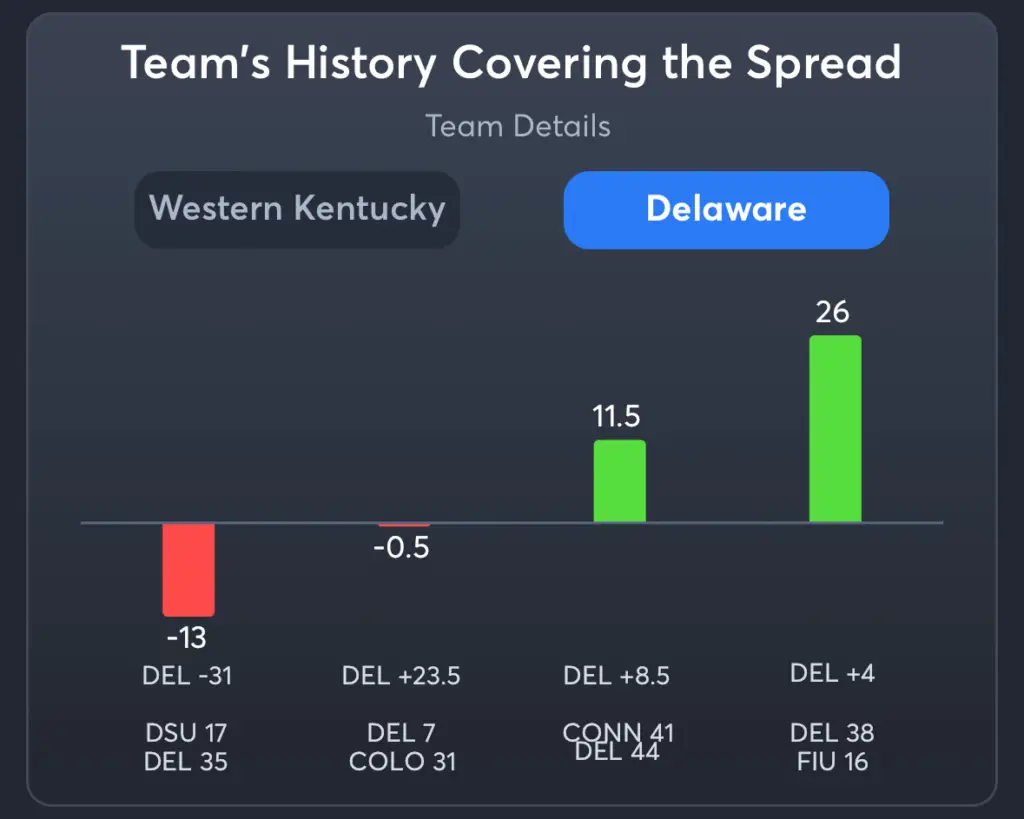The height and width of the screenshot is (819, 1024).
Task: Click the DEL +23.5 spread label
Action: click(401, 676)
